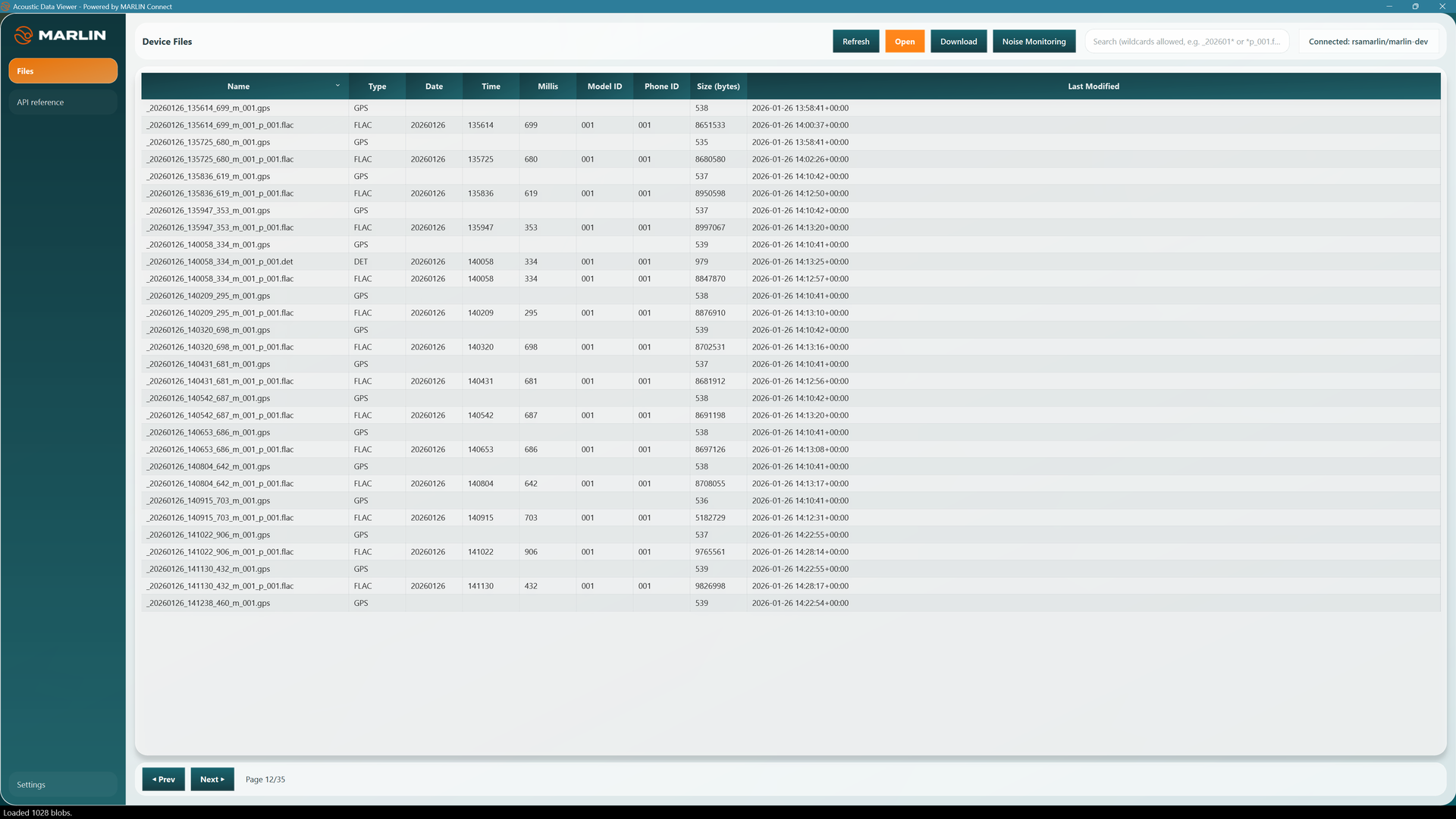
Task: Click the Connected rsamarlin/marlin-dev indicator
Action: coord(1368,42)
